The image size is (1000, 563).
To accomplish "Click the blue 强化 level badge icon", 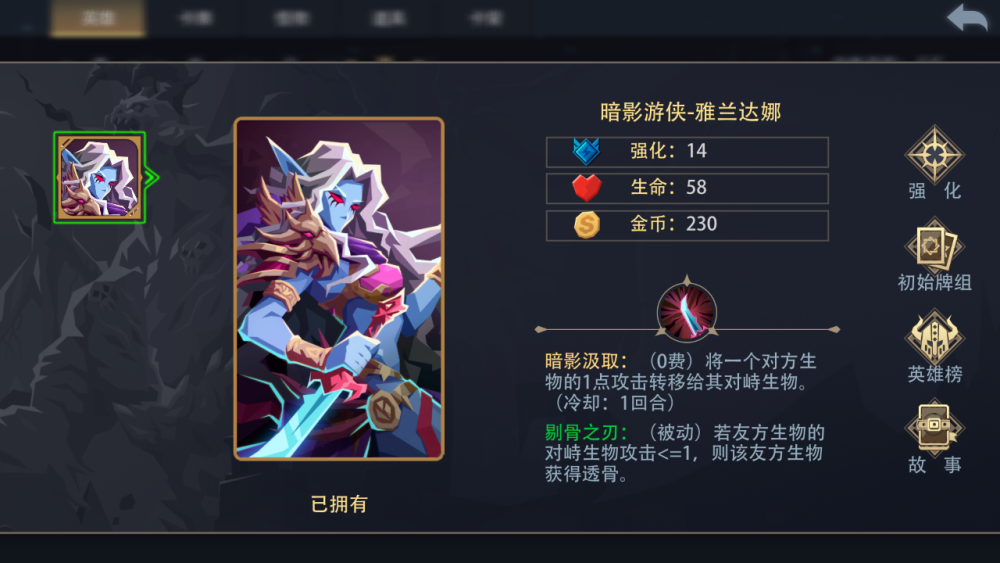I will (586, 152).
